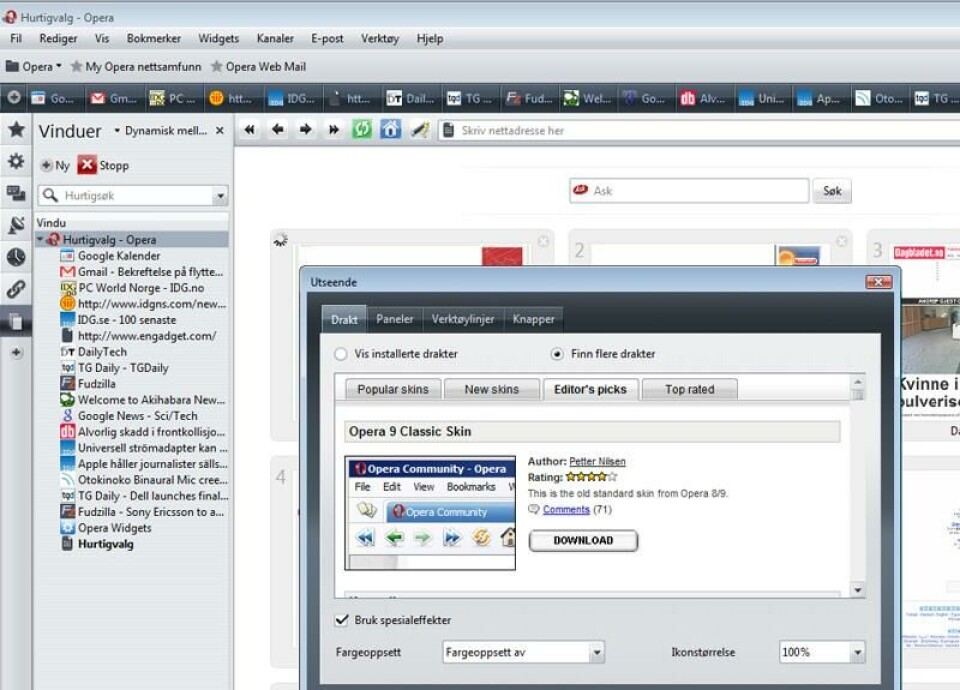Switch to the Knapper tab

[x=533, y=319]
